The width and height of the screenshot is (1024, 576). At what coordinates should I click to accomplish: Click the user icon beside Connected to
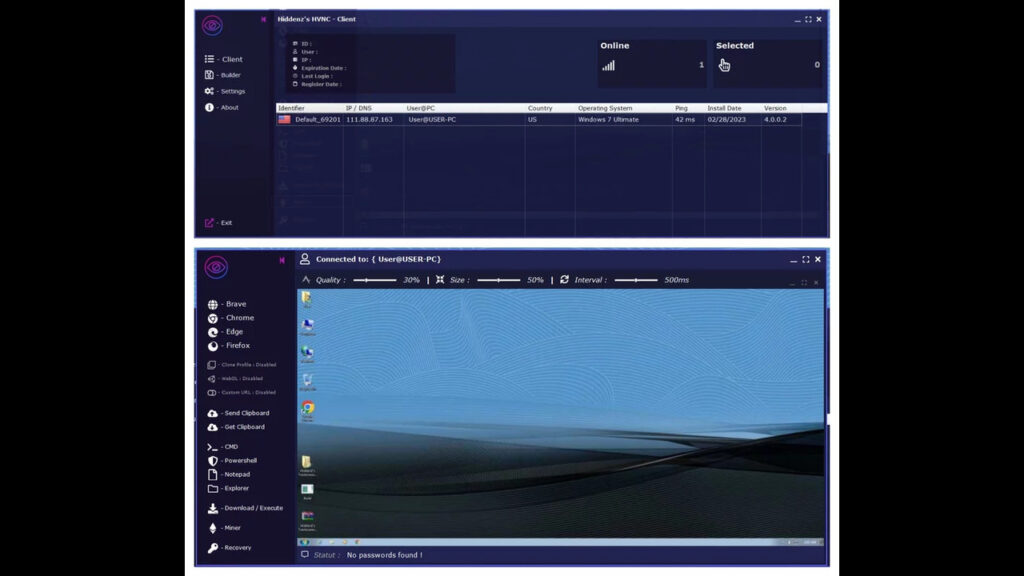(305, 259)
